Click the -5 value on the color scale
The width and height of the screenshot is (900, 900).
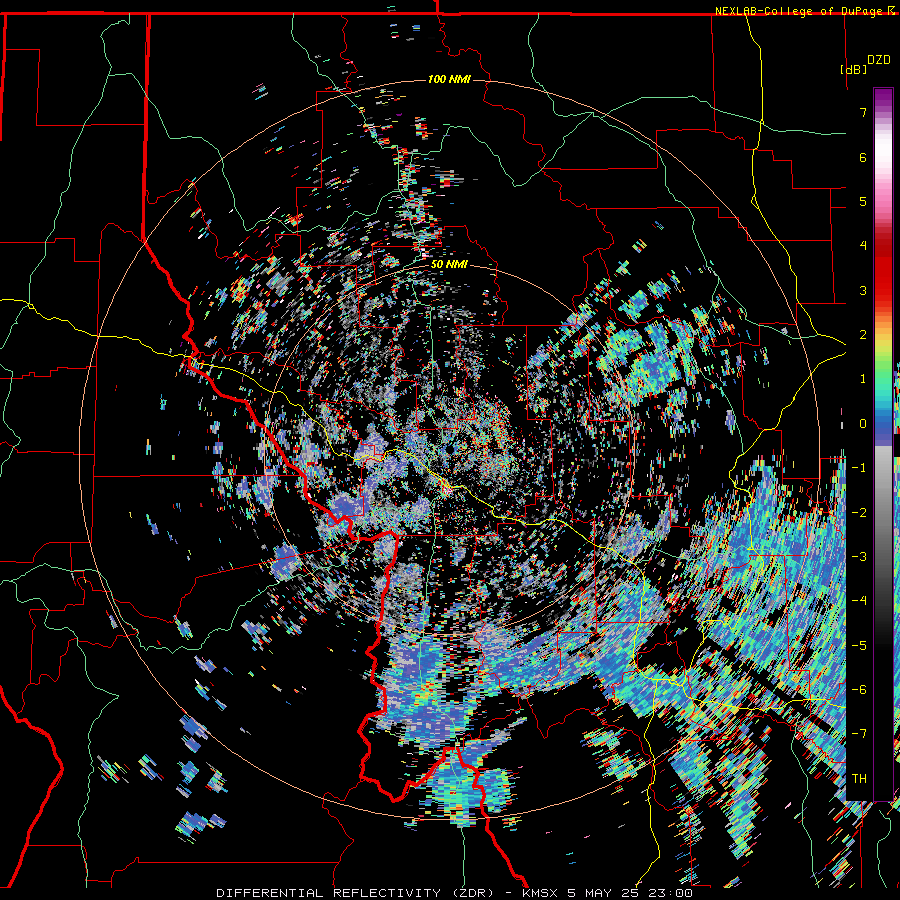point(859,646)
